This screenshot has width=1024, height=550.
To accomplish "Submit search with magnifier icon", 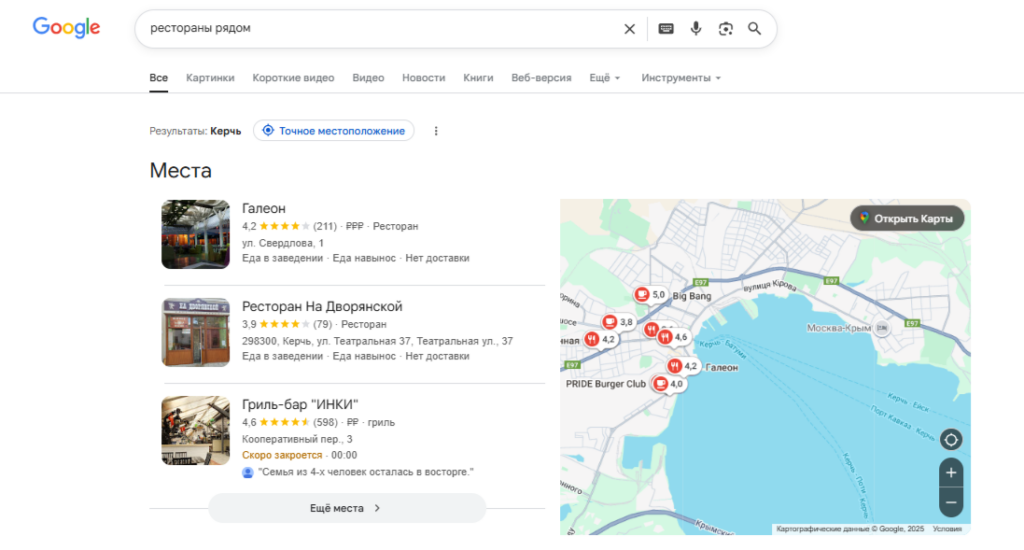I will 754,29.
